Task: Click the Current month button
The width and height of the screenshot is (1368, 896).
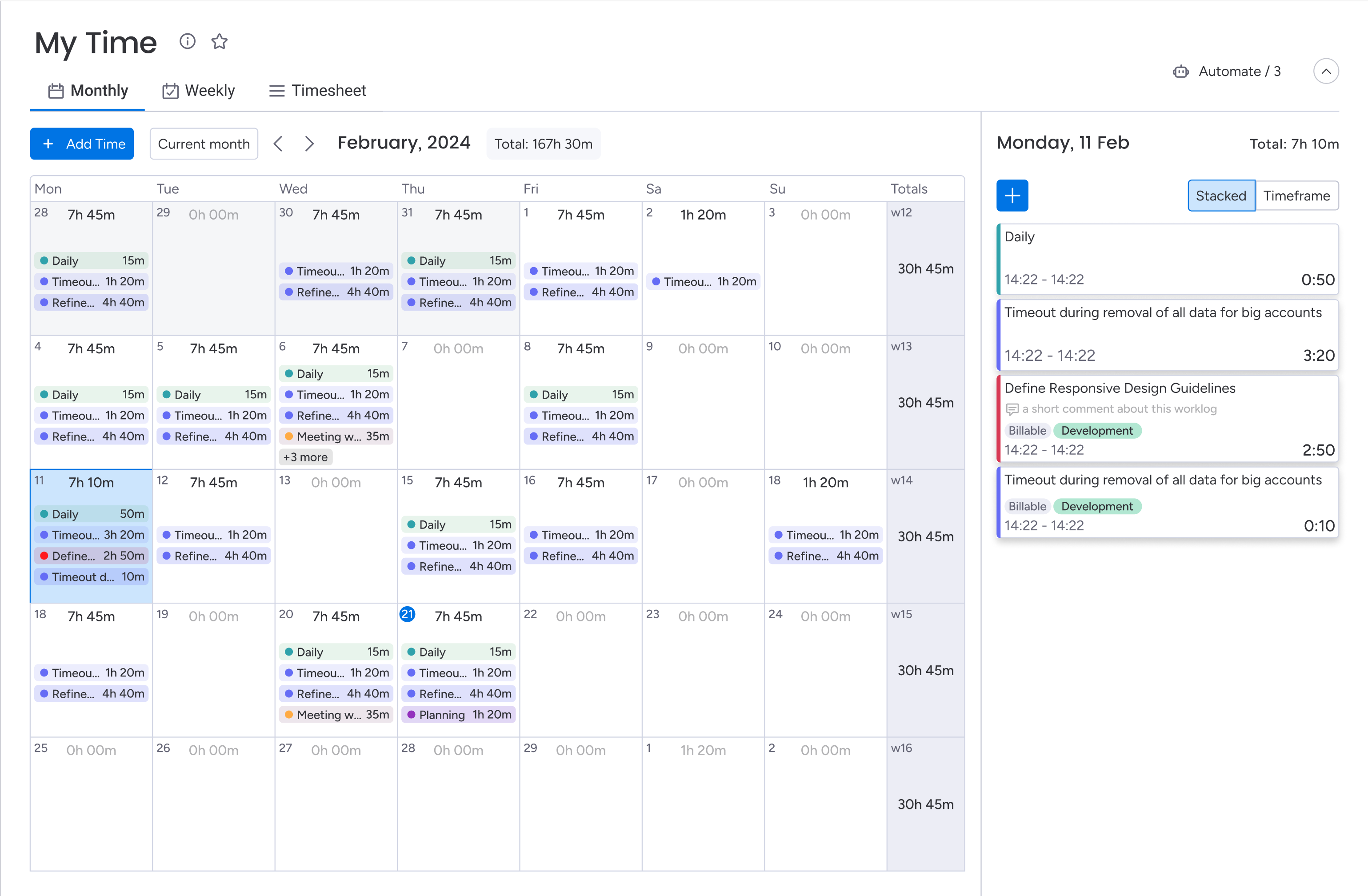Action: (204, 143)
